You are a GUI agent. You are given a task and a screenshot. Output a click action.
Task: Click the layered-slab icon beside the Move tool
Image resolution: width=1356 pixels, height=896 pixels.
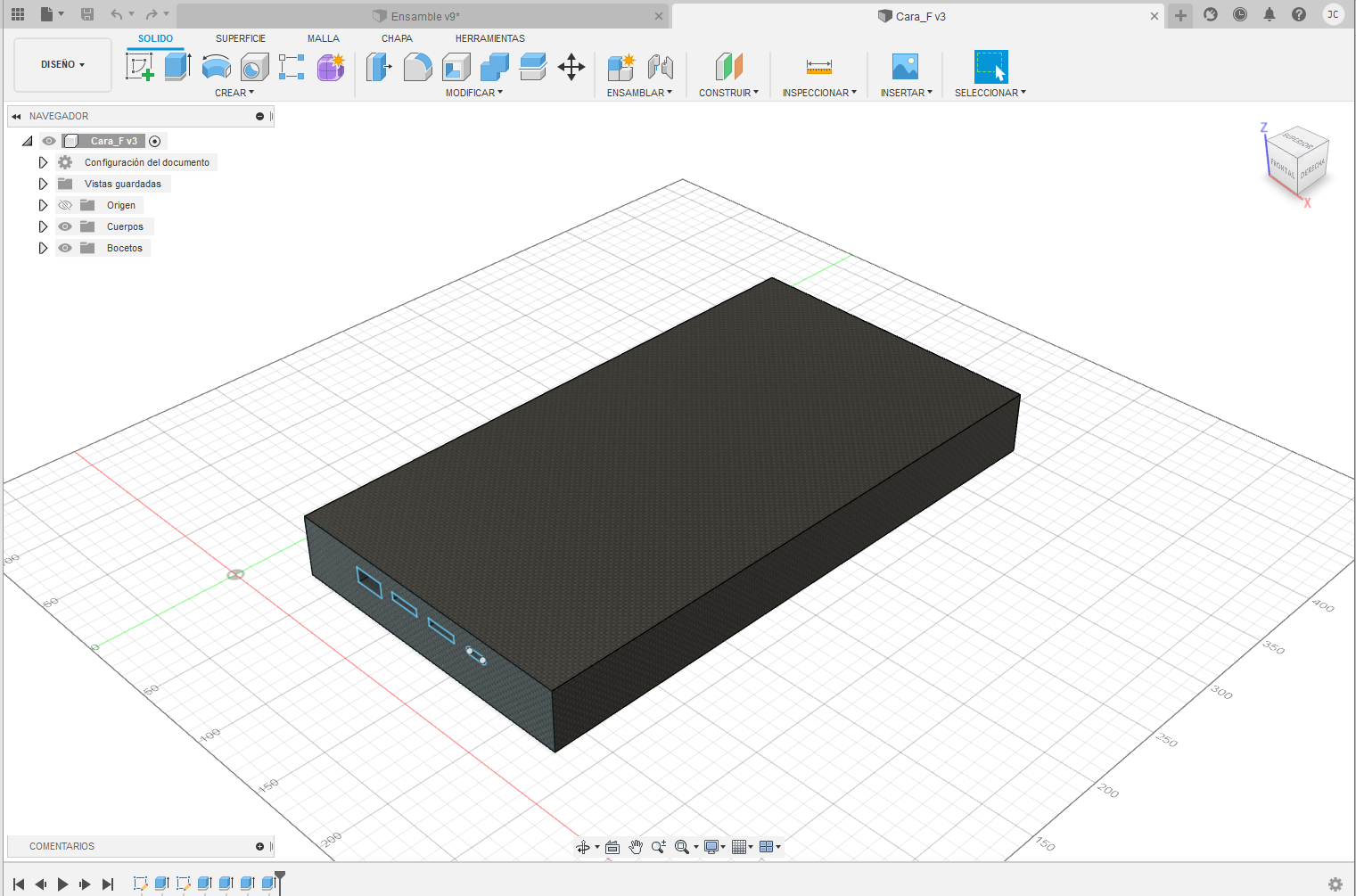point(533,67)
